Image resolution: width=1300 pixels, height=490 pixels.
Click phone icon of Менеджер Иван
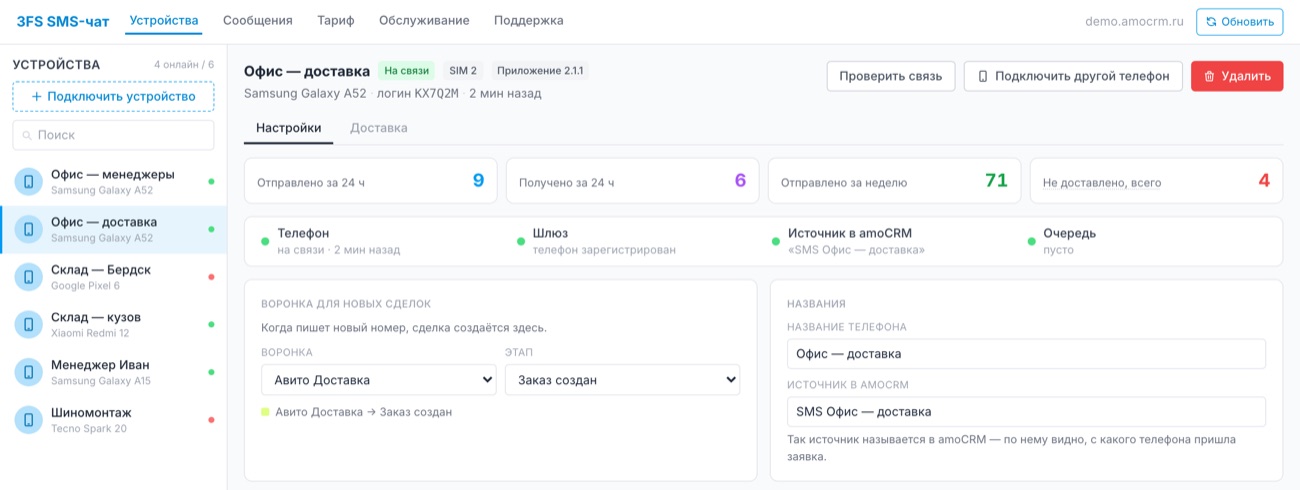point(28,372)
